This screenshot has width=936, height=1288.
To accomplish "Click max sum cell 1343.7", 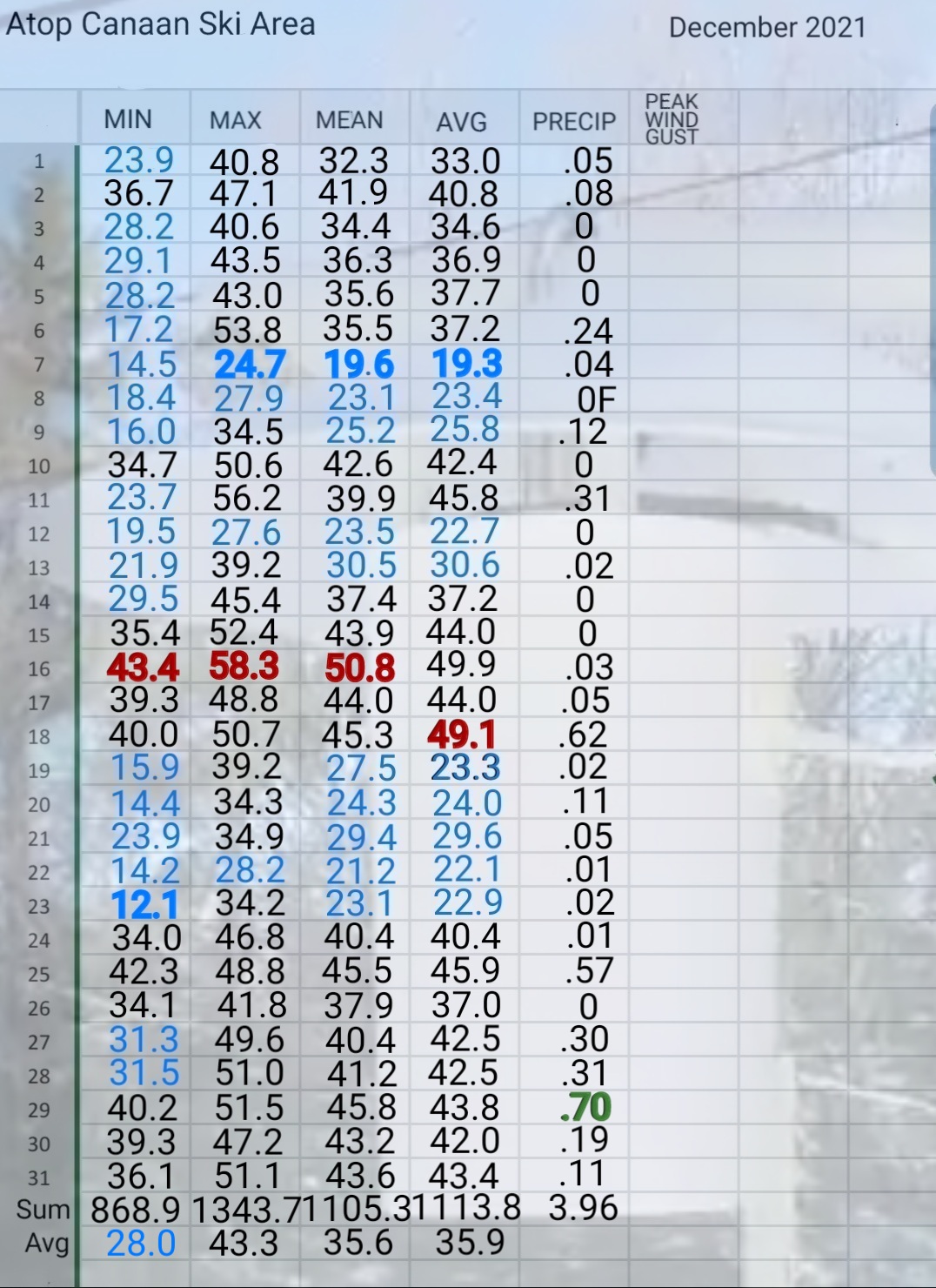I will pos(246,1210).
